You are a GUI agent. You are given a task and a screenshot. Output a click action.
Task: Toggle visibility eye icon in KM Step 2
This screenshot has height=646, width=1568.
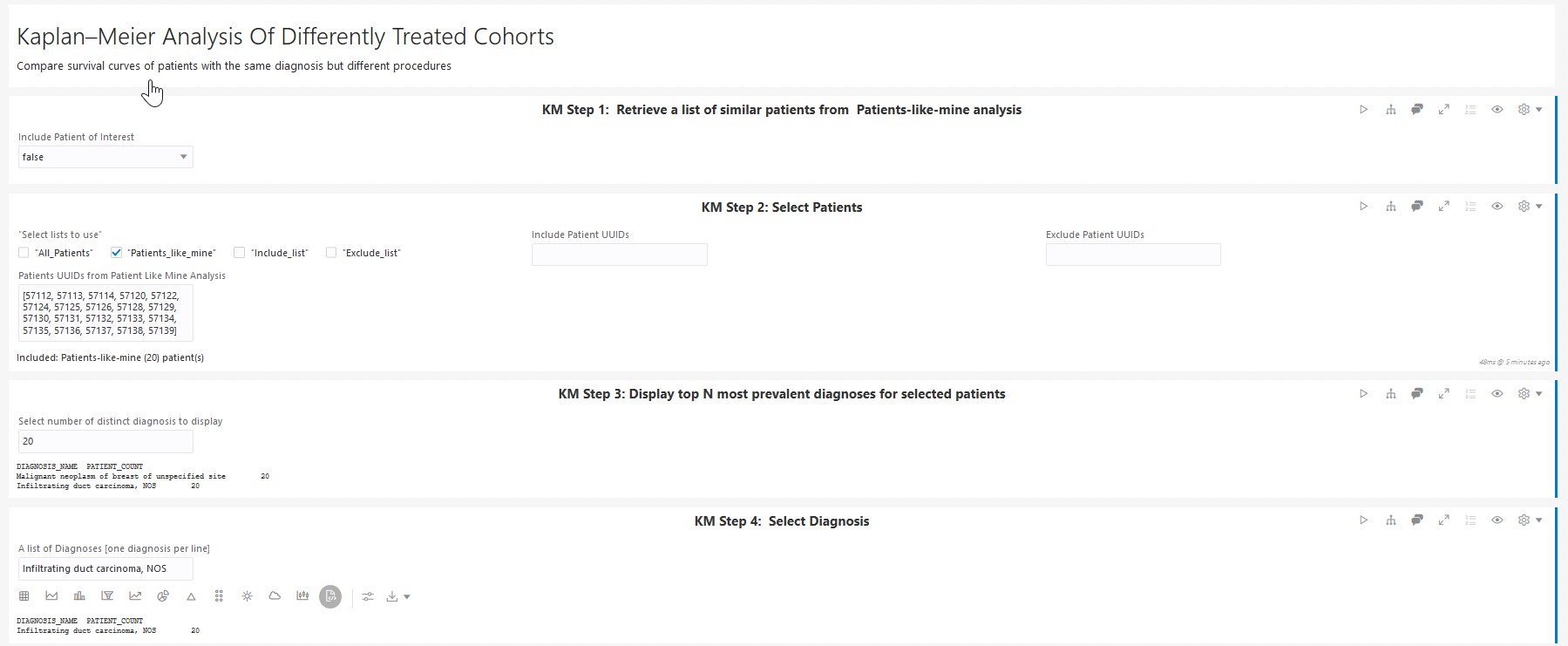pyautogui.click(x=1497, y=207)
